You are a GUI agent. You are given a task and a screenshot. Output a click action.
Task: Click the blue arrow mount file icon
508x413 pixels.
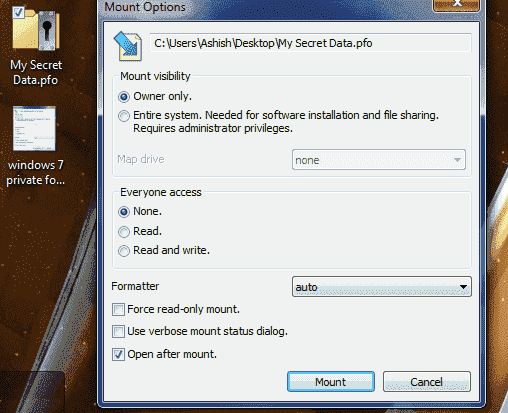(x=128, y=46)
